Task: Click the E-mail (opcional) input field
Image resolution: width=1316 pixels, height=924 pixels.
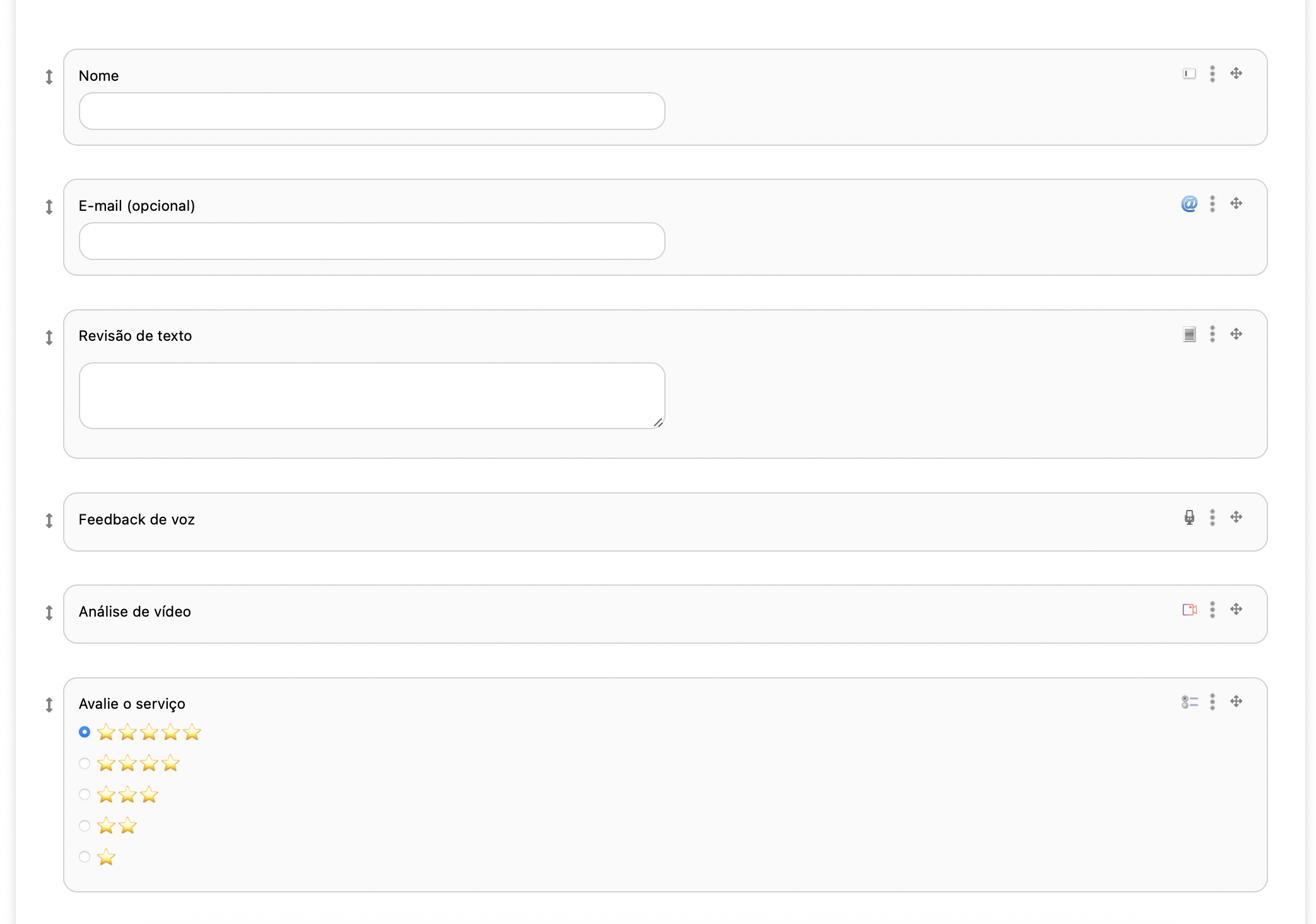Action: click(372, 242)
